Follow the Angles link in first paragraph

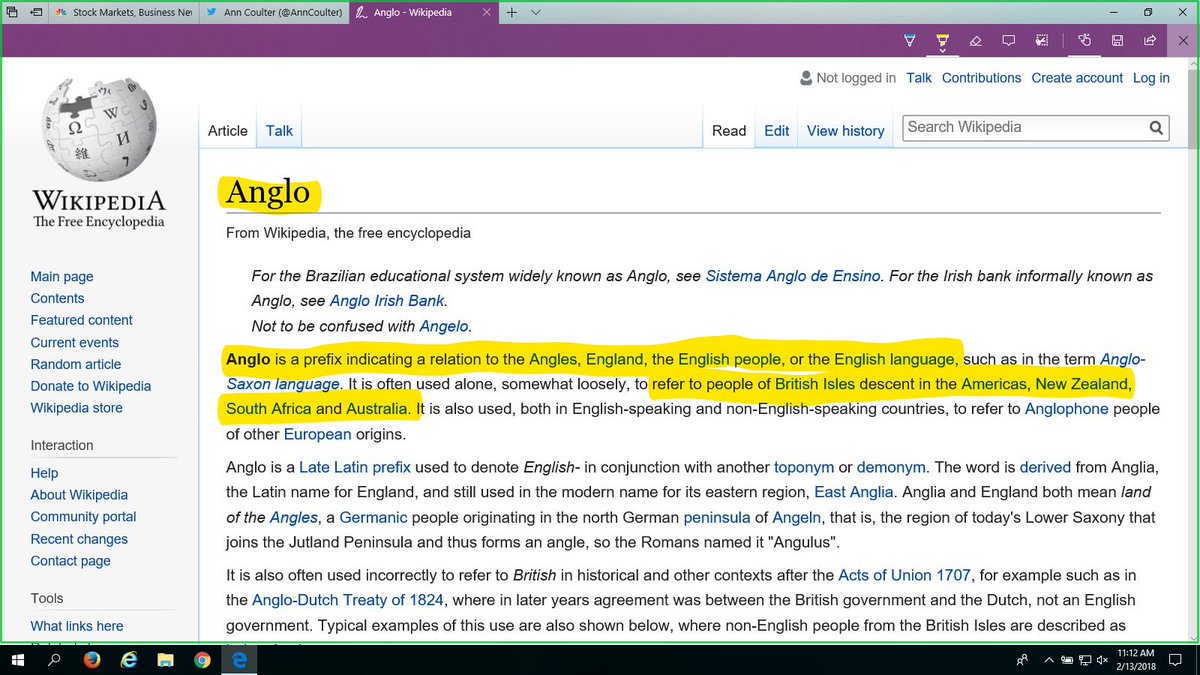click(554, 360)
